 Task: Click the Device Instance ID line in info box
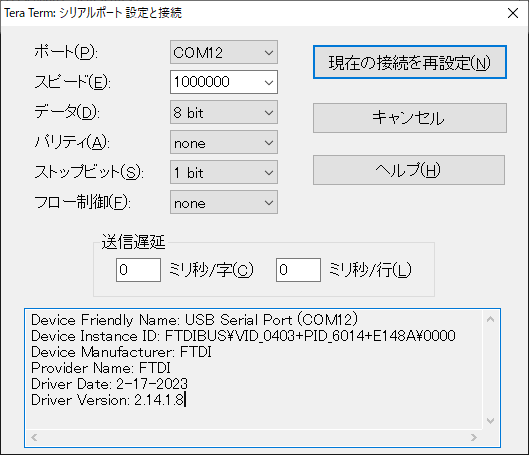coord(243,336)
